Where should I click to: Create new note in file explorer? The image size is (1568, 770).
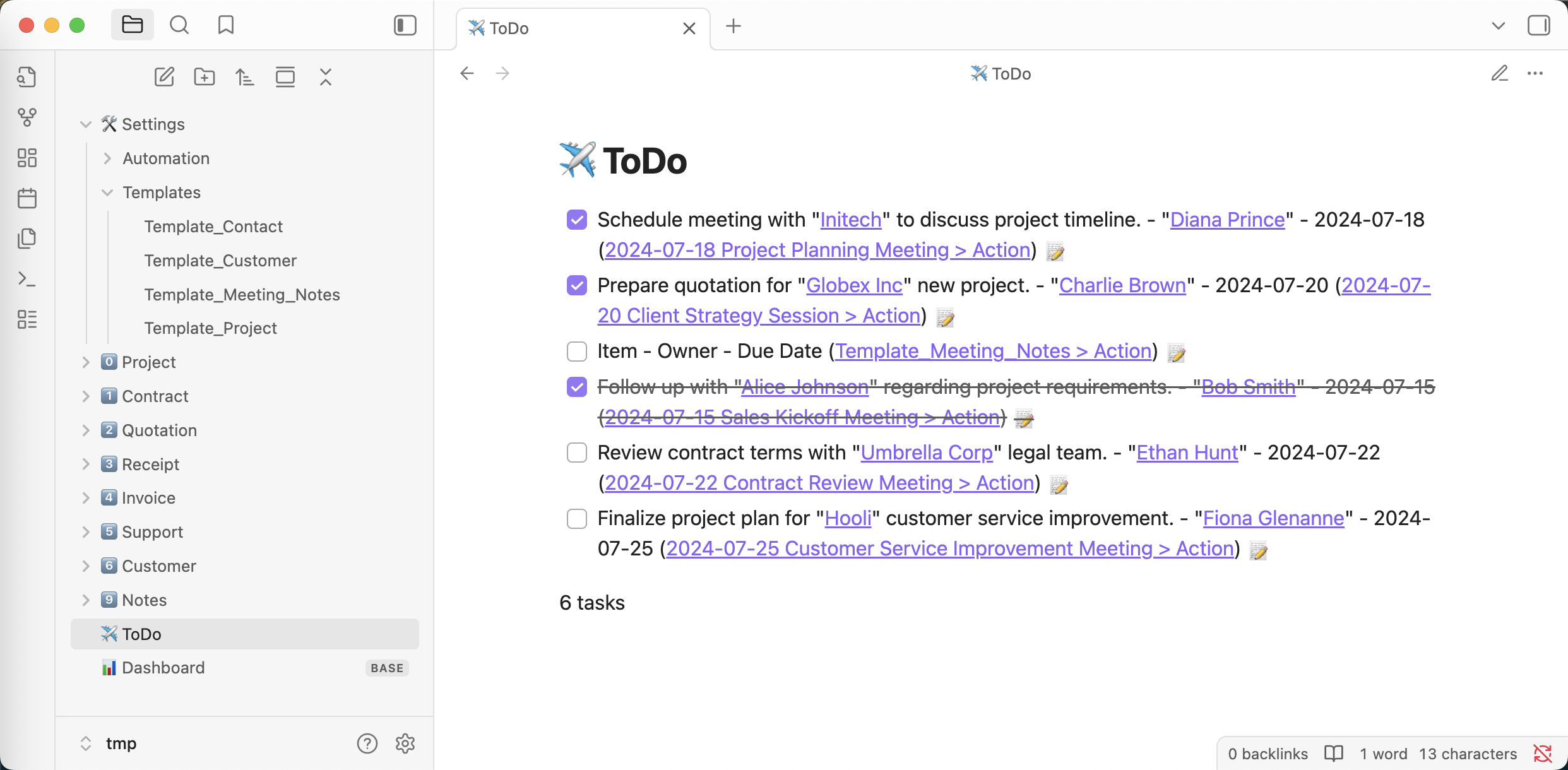(164, 77)
